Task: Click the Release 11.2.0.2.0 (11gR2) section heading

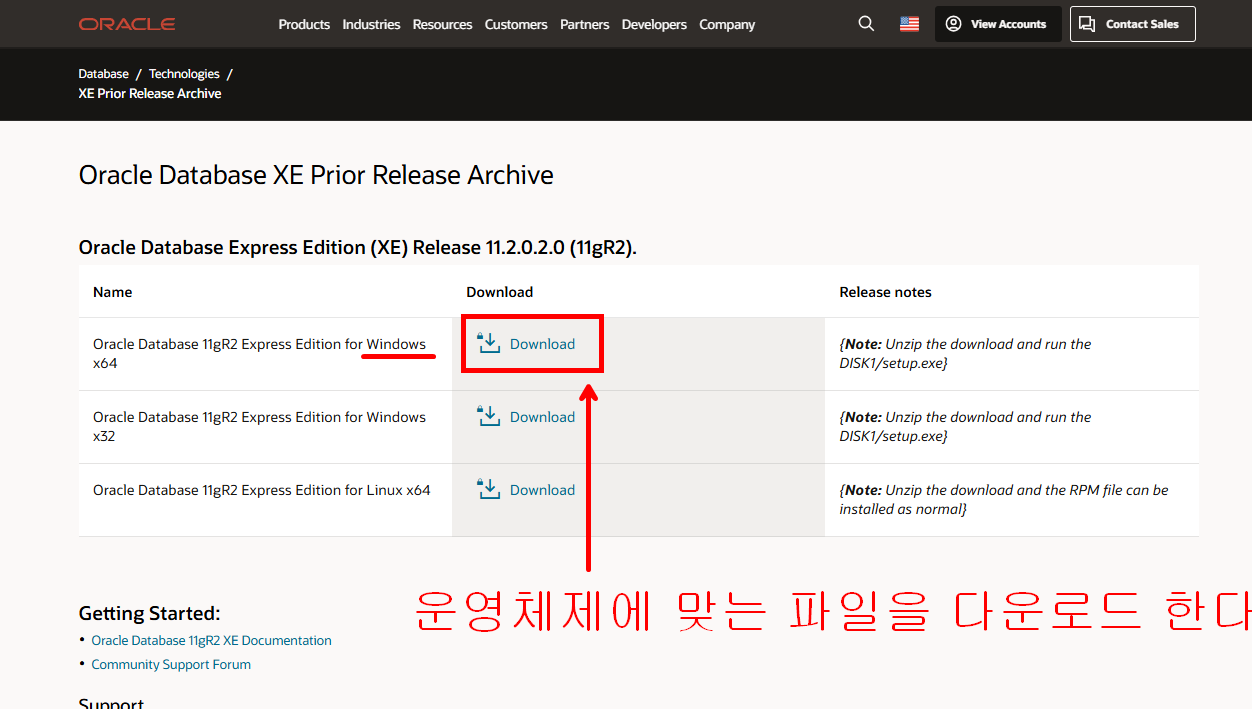Action: [357, 247]
